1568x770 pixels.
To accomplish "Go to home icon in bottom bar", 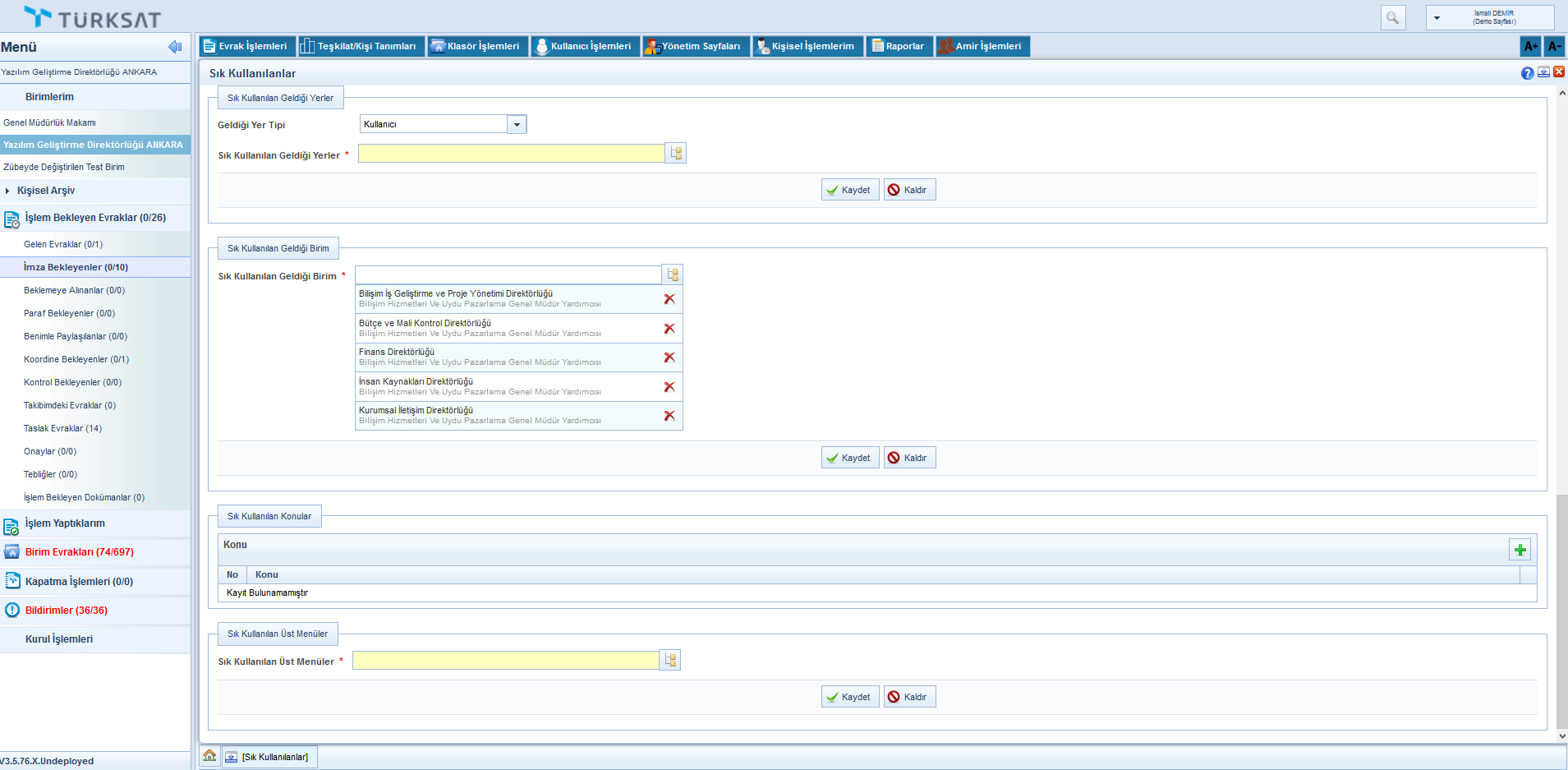I will coord(209,756).
